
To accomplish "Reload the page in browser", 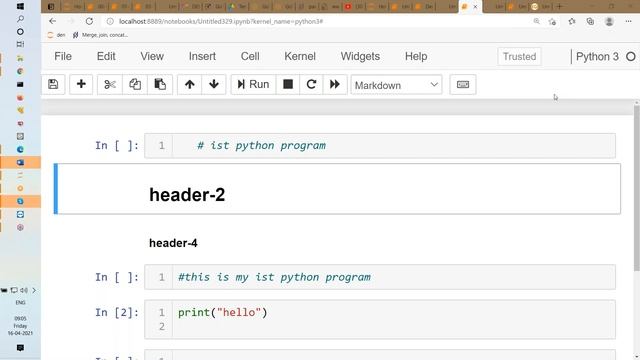I will click(x=89, y=21).
